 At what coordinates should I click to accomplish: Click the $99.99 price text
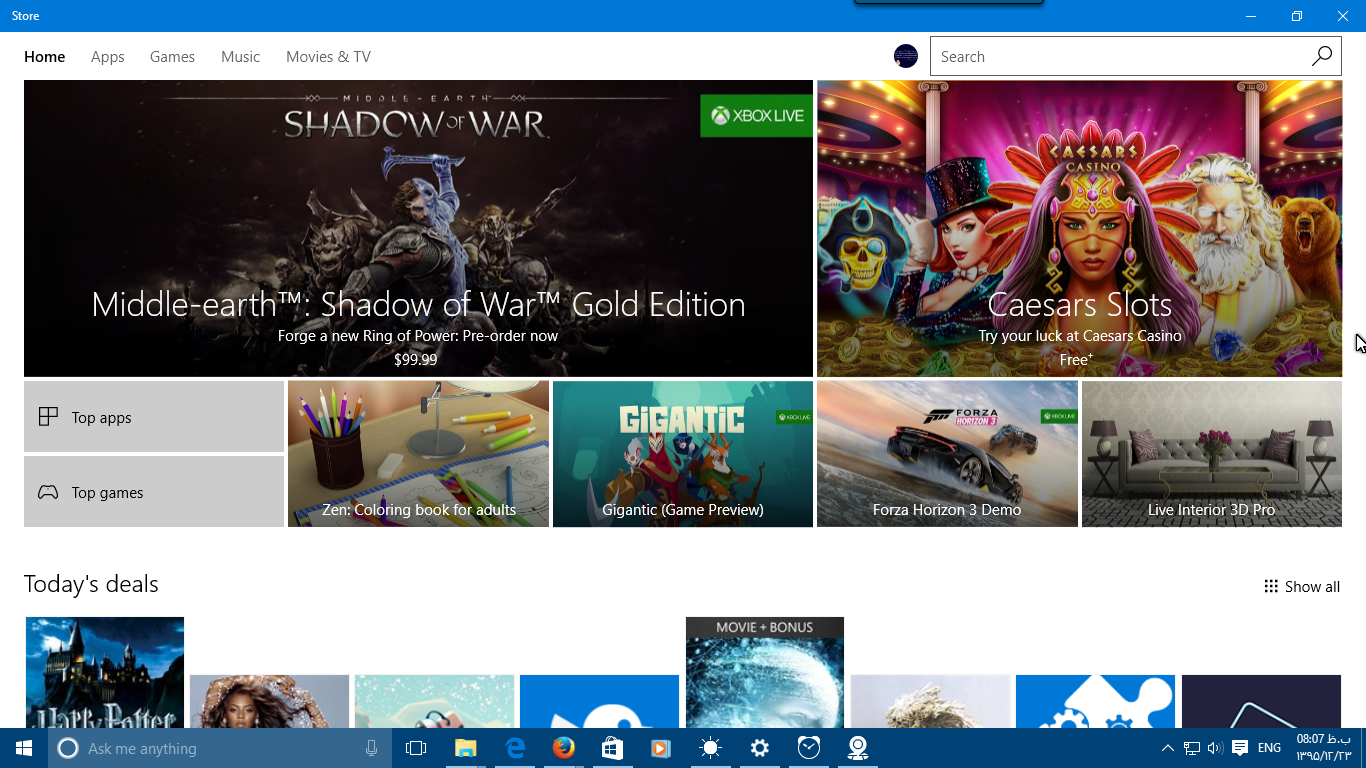[x=415, y=360]
